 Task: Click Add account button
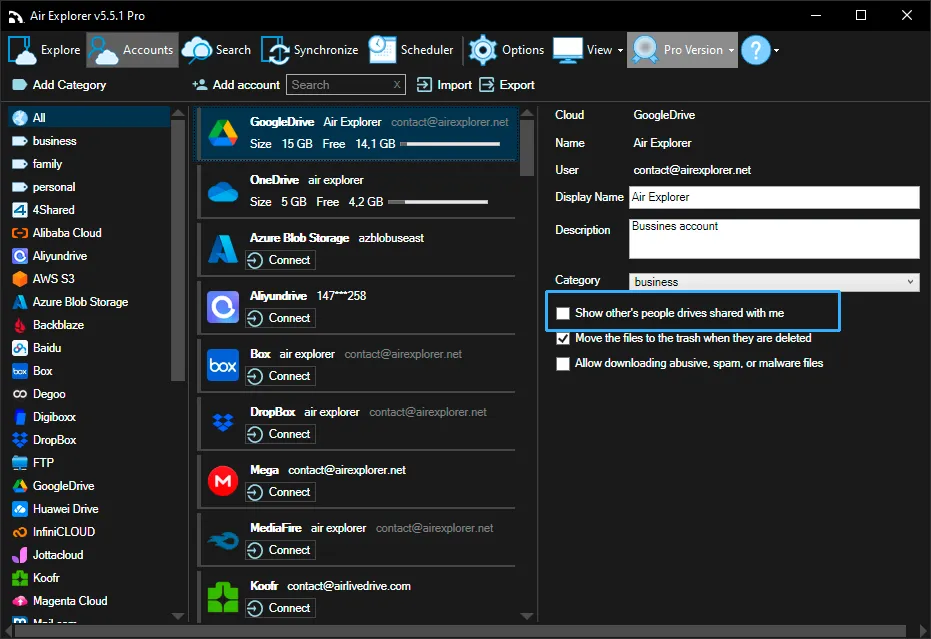236,85
